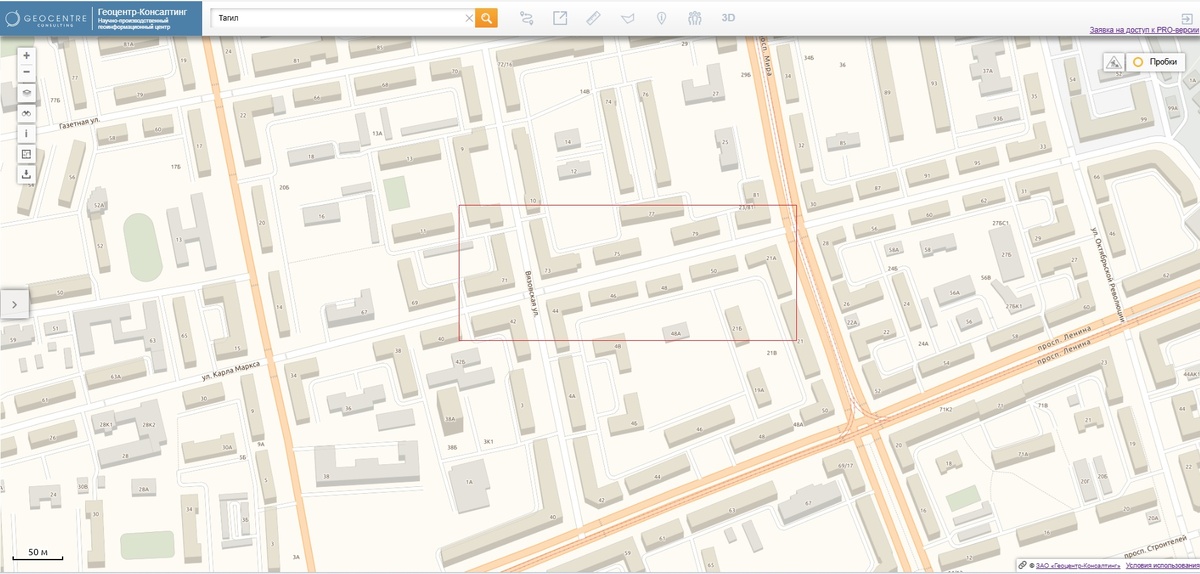Viewport: 1200px width, 574px height.
Task: Click building number 19А
Action: (x=758, y=391)
